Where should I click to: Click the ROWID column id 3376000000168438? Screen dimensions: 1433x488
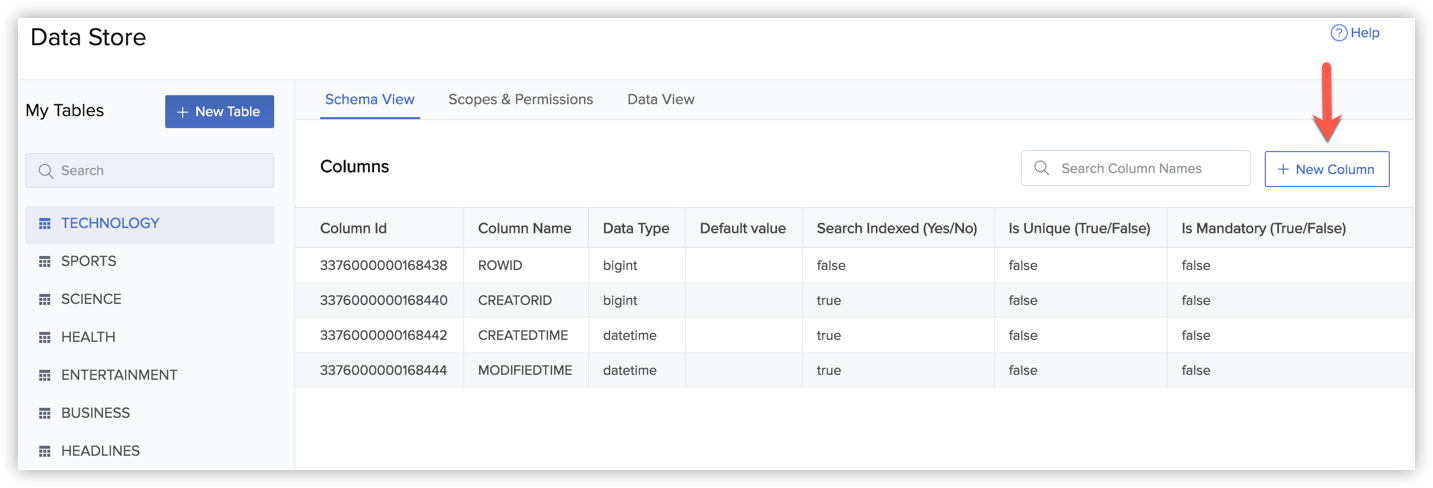tap(383, 266)
